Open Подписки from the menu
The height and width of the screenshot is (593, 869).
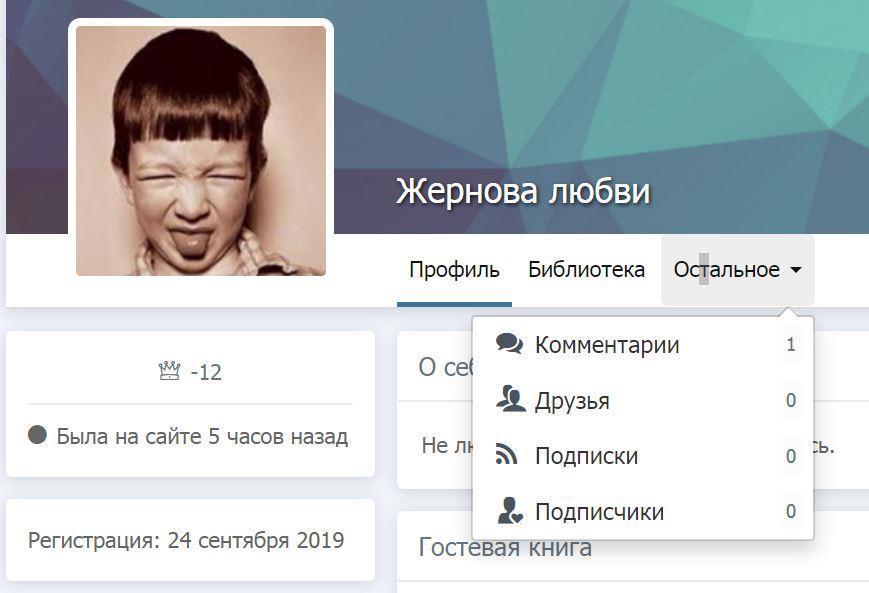643,456
